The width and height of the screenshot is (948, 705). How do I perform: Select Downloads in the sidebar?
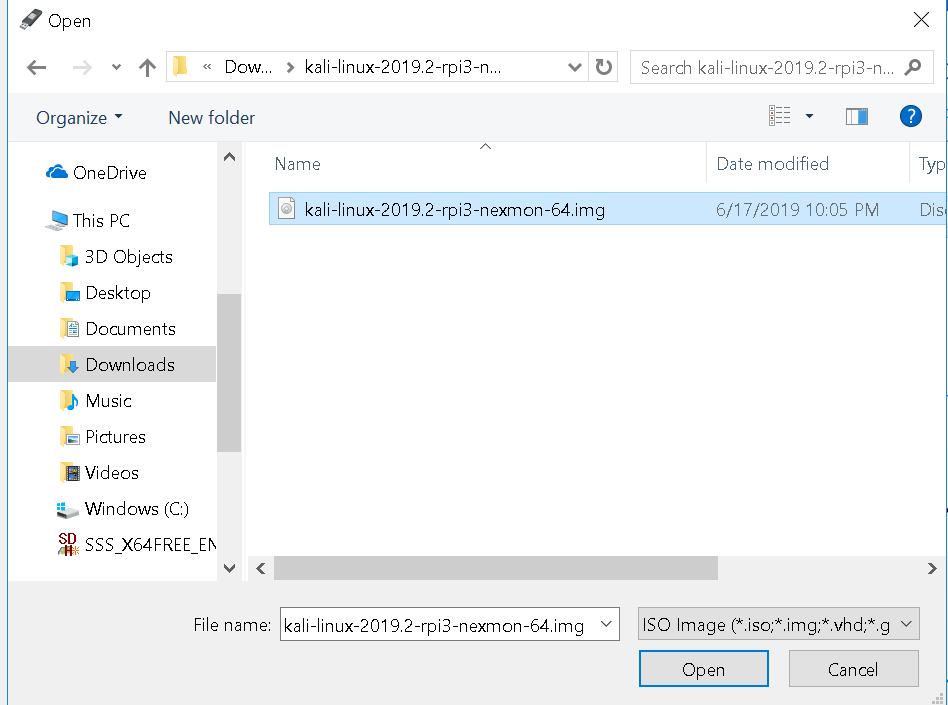pyautogui.click(x=112, y=364)
